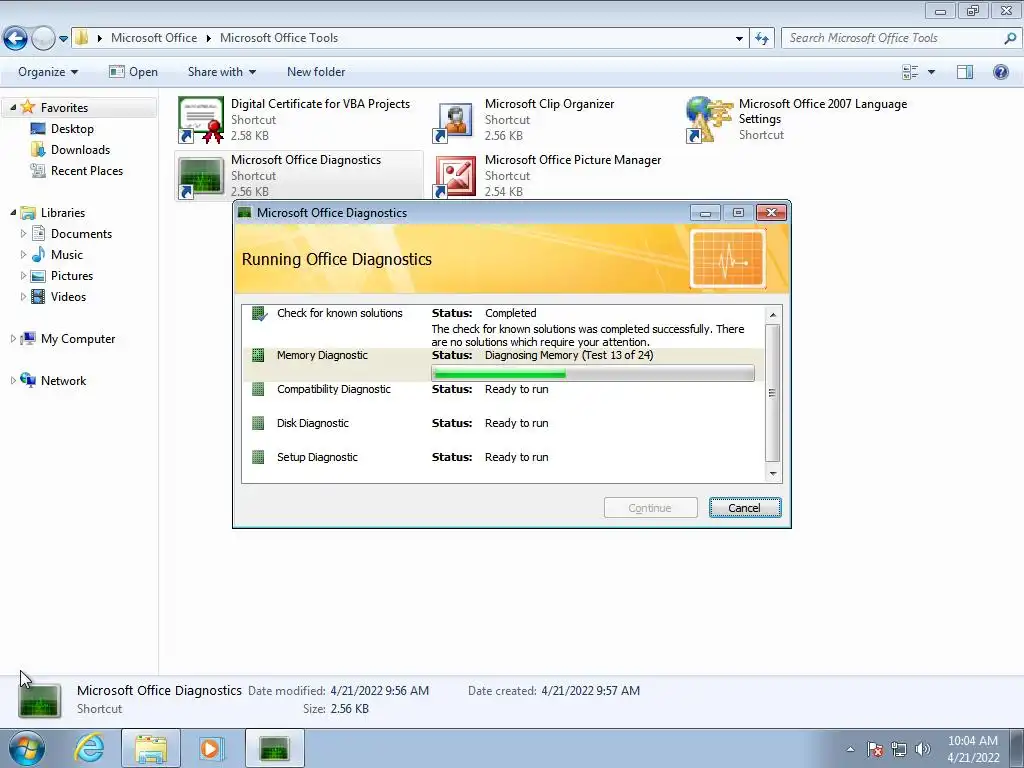Click New folder in the toolbar

click(316, 72)
